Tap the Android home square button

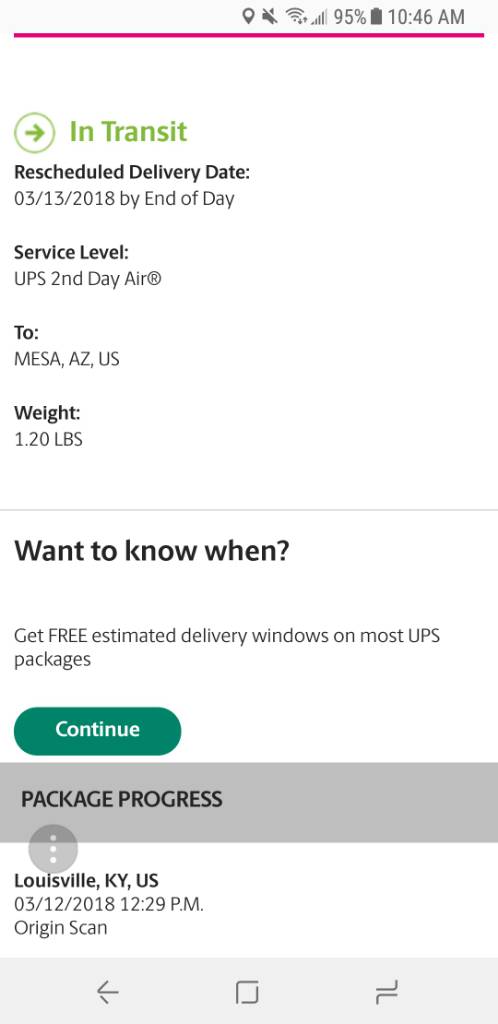[247, 992]
